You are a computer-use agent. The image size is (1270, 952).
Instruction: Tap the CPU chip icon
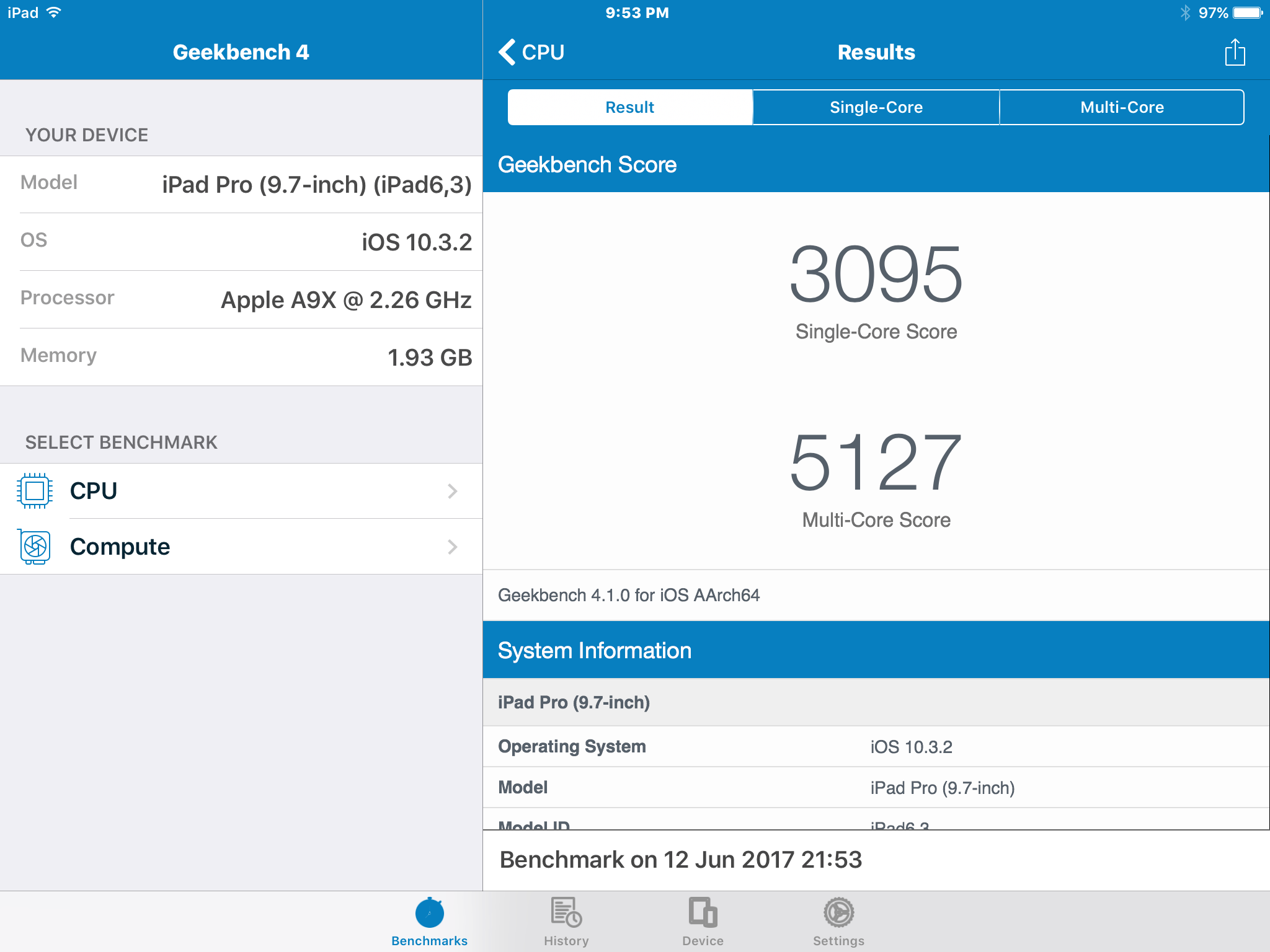point(35,491)
